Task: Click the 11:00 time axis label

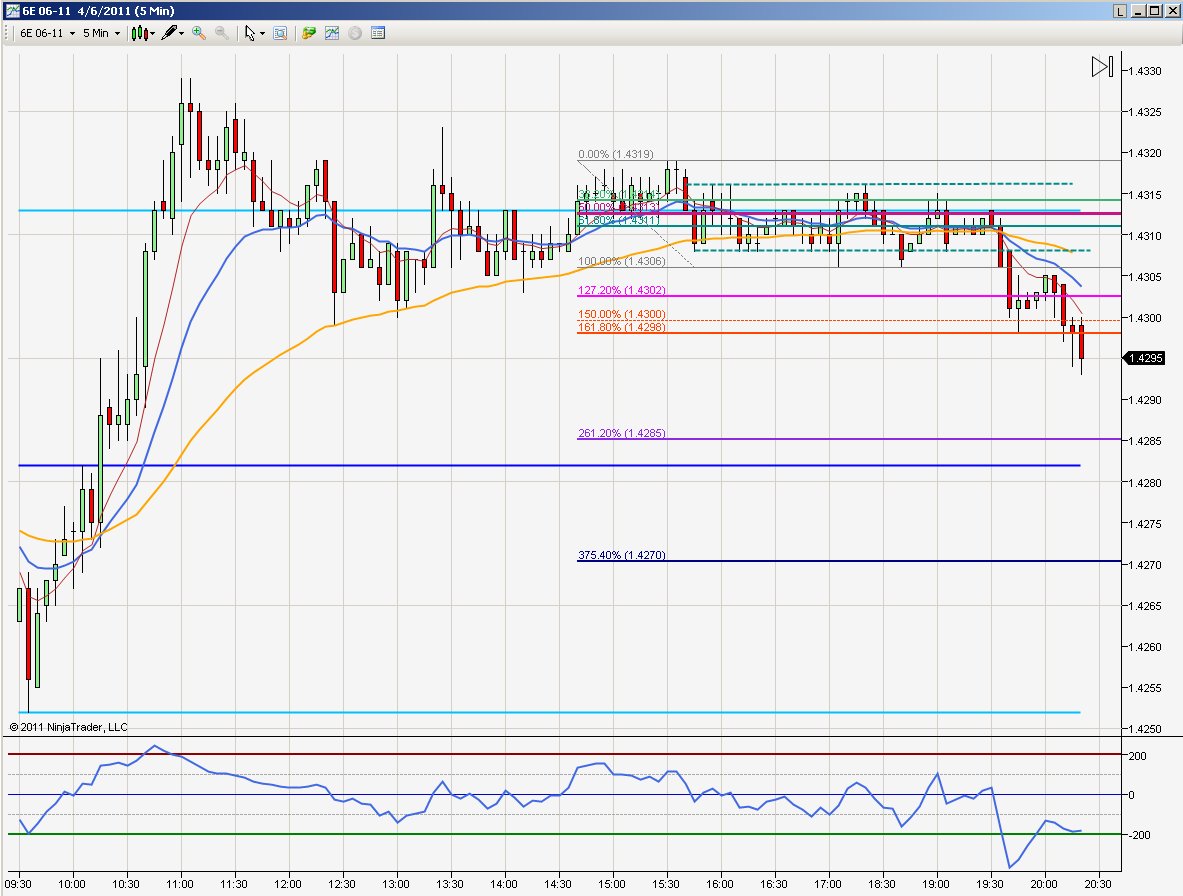Action: [180, 884]
